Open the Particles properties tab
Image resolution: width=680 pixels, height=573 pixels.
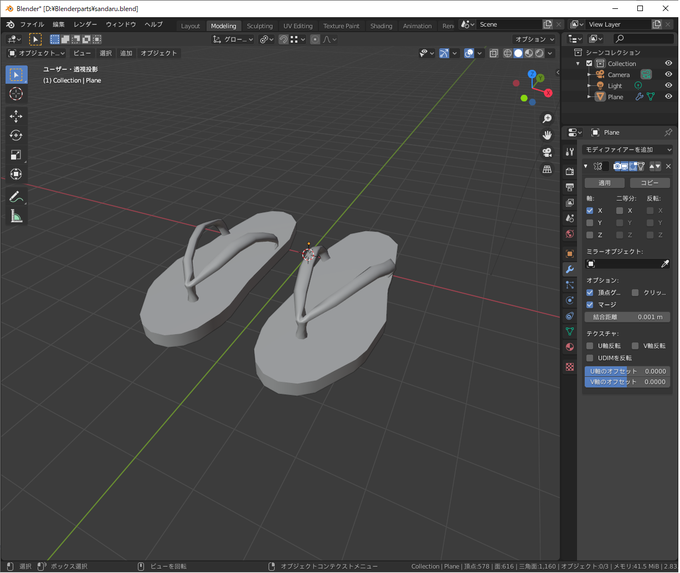(570, 285)
